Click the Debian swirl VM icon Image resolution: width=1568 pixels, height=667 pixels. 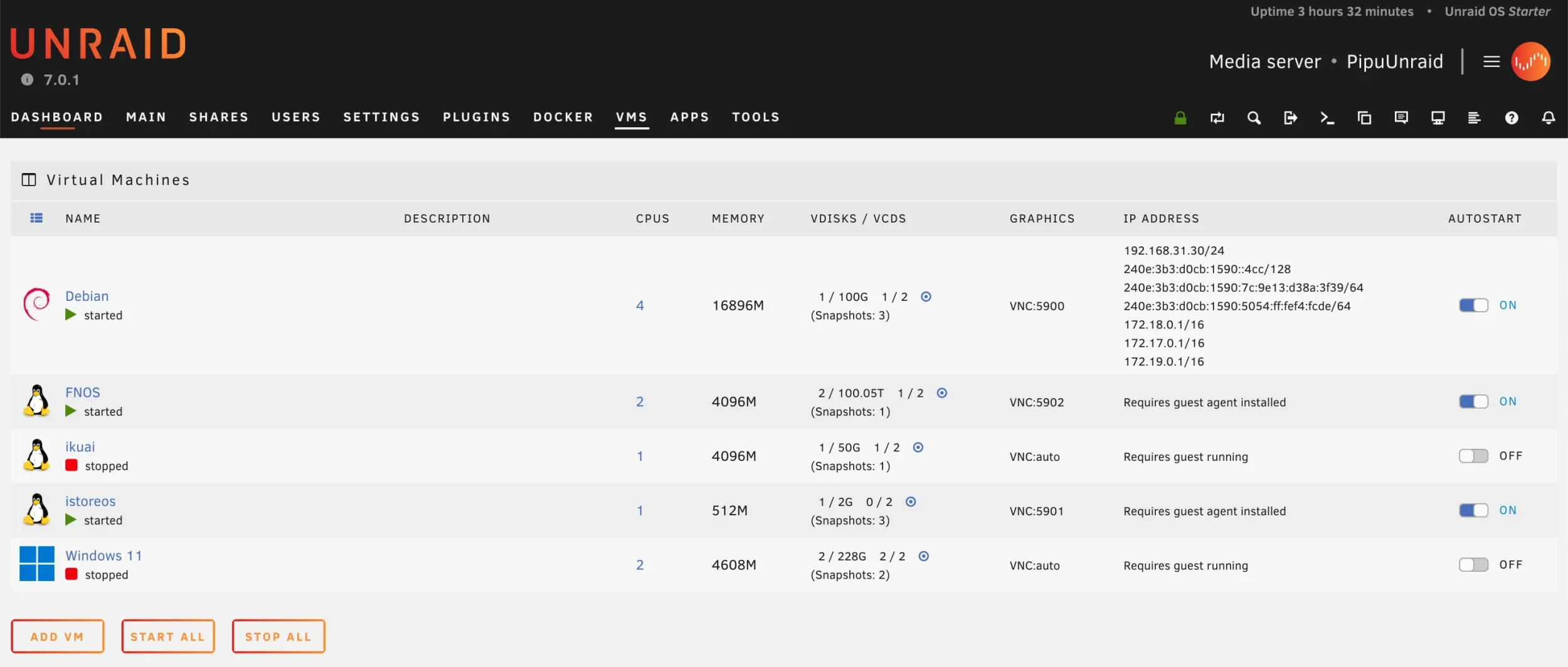pos(36,304)
